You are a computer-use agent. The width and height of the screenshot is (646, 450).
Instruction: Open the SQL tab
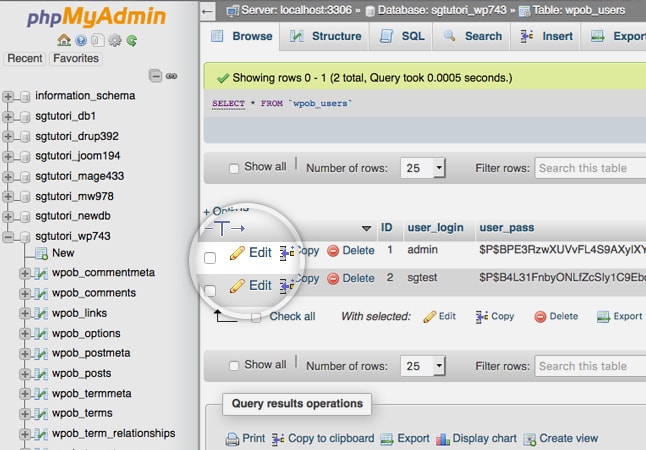(x=402, y=36)
